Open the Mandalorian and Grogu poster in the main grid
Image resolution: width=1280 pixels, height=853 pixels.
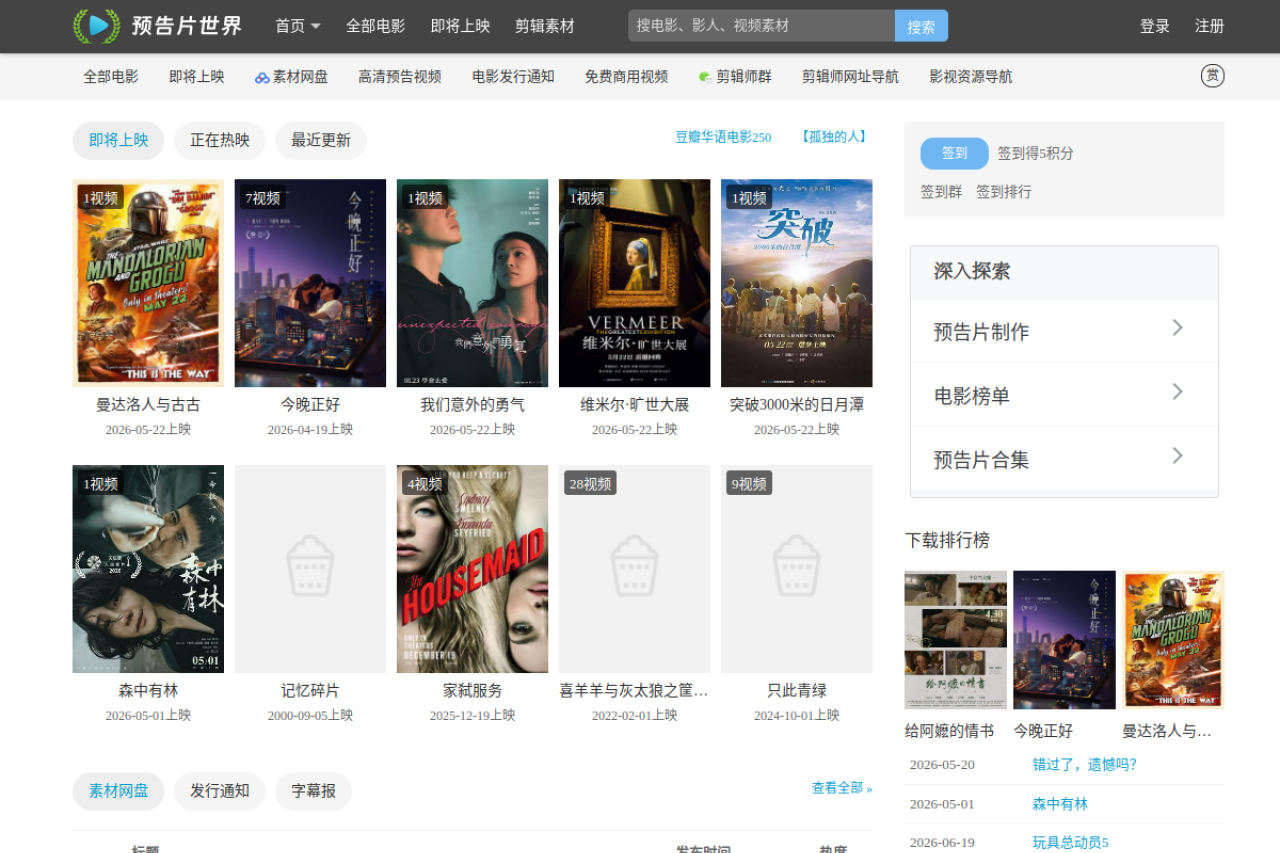coord(148,283)
